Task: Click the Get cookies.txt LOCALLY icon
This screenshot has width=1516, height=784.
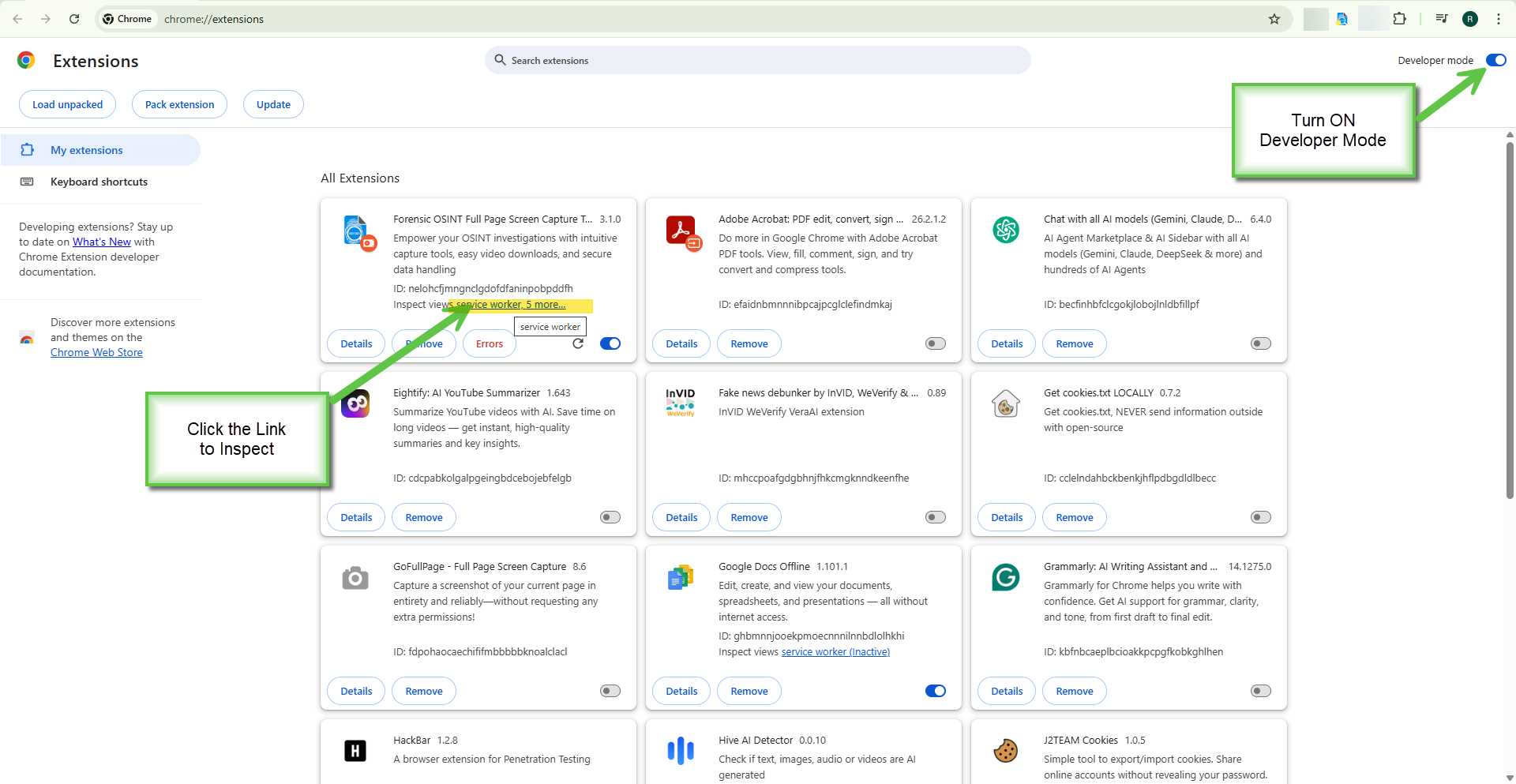Action: pyautogui.click(x=1006, y=404)
